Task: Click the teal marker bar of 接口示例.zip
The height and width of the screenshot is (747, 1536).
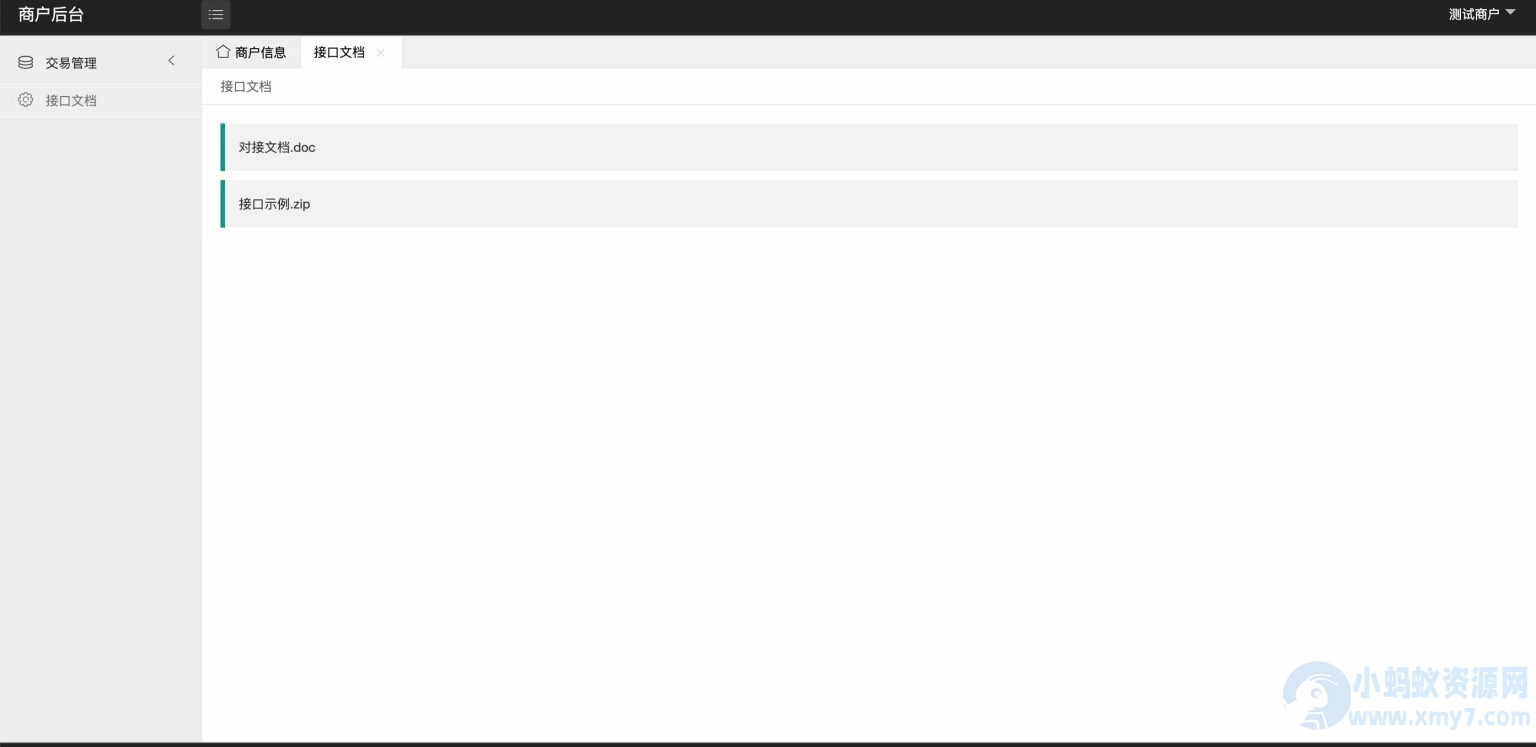Action: coord(222,204)
